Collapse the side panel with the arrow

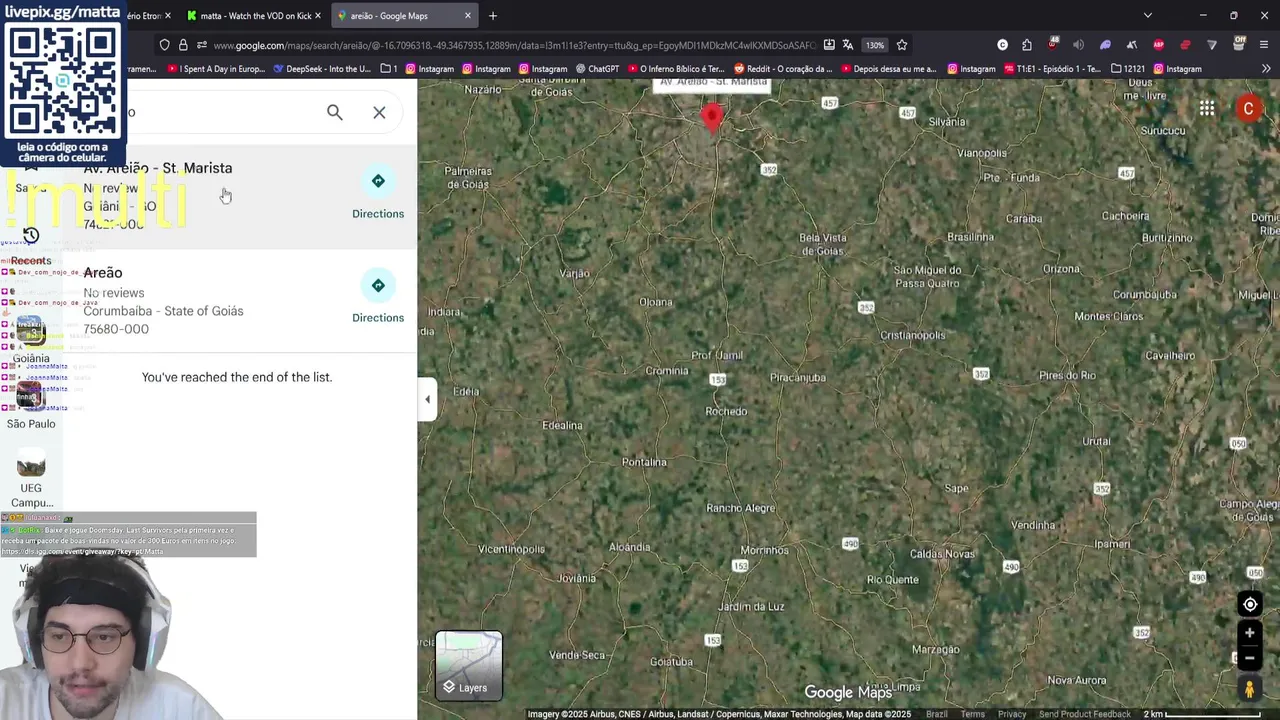[x=428, y=400]
